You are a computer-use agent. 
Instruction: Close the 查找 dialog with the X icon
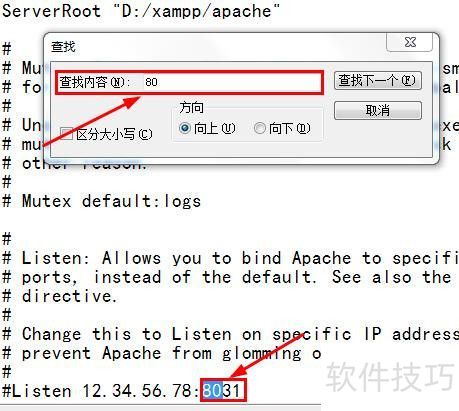pos(409,42)
